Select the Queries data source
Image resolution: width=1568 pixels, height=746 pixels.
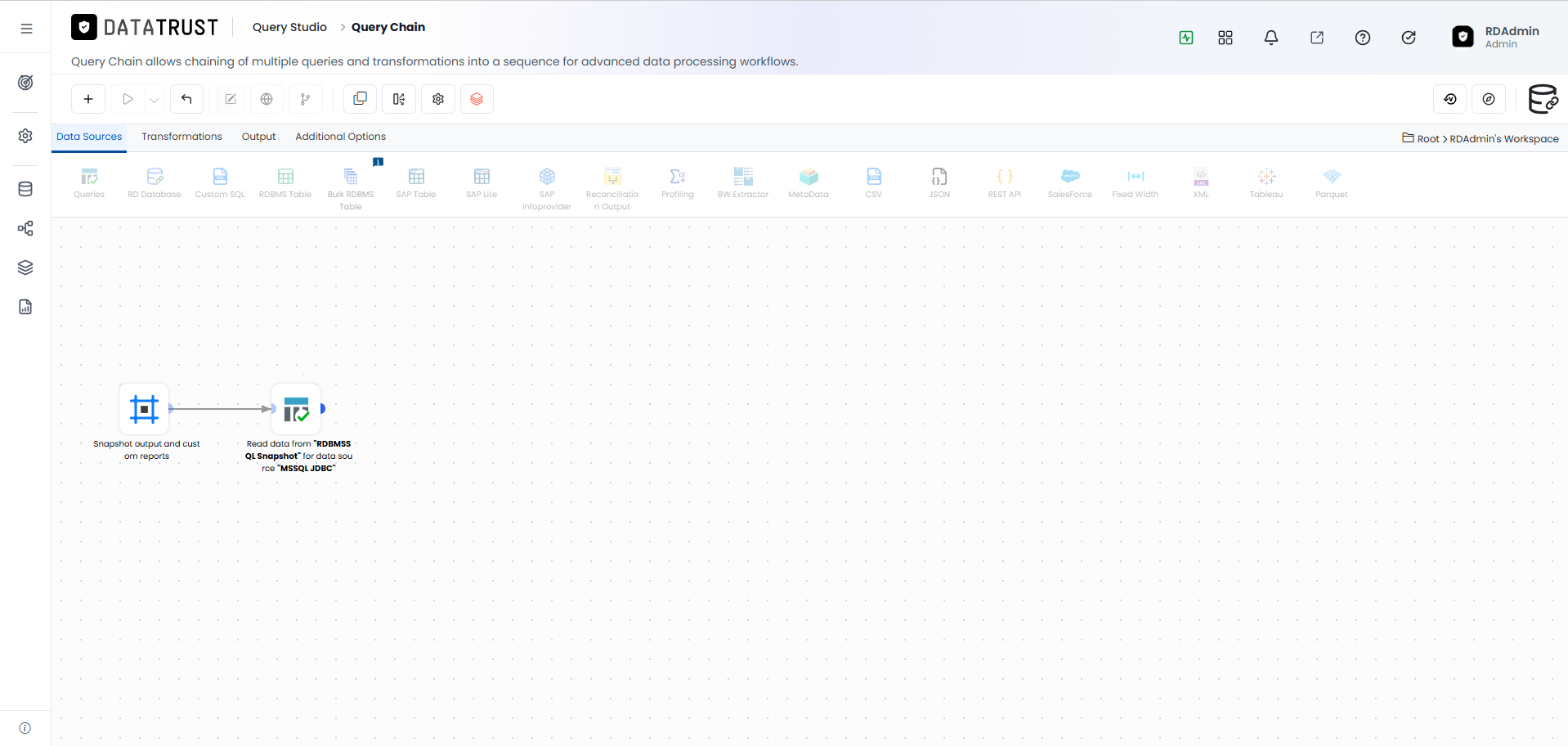[x=89, y=183]
